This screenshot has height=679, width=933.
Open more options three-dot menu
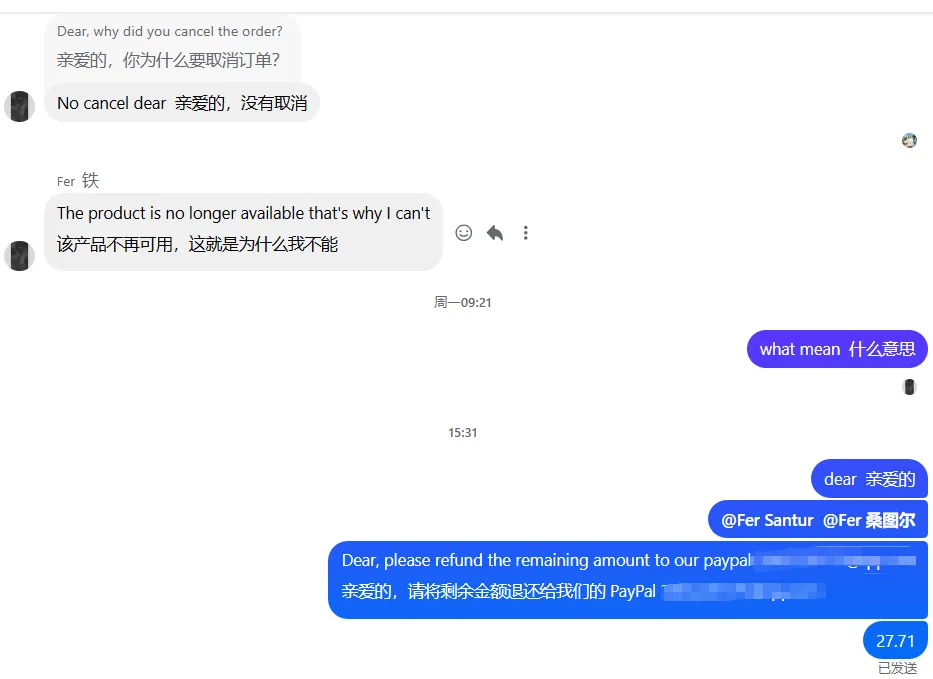coord(525,233)
